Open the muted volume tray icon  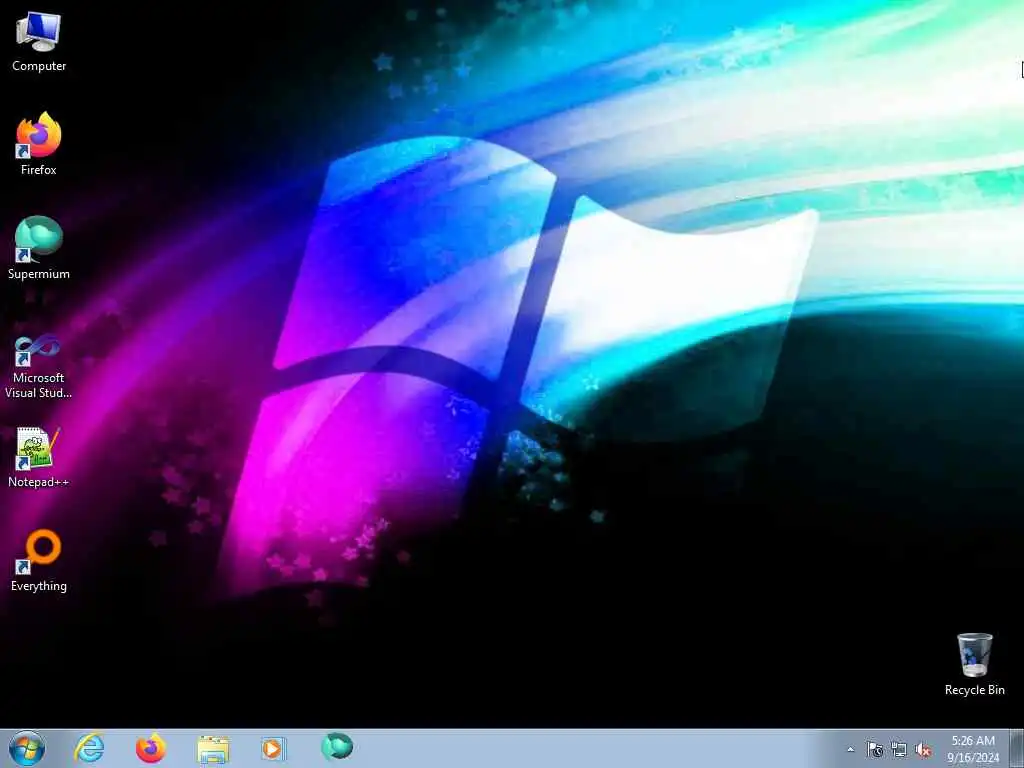click(923, 749)
